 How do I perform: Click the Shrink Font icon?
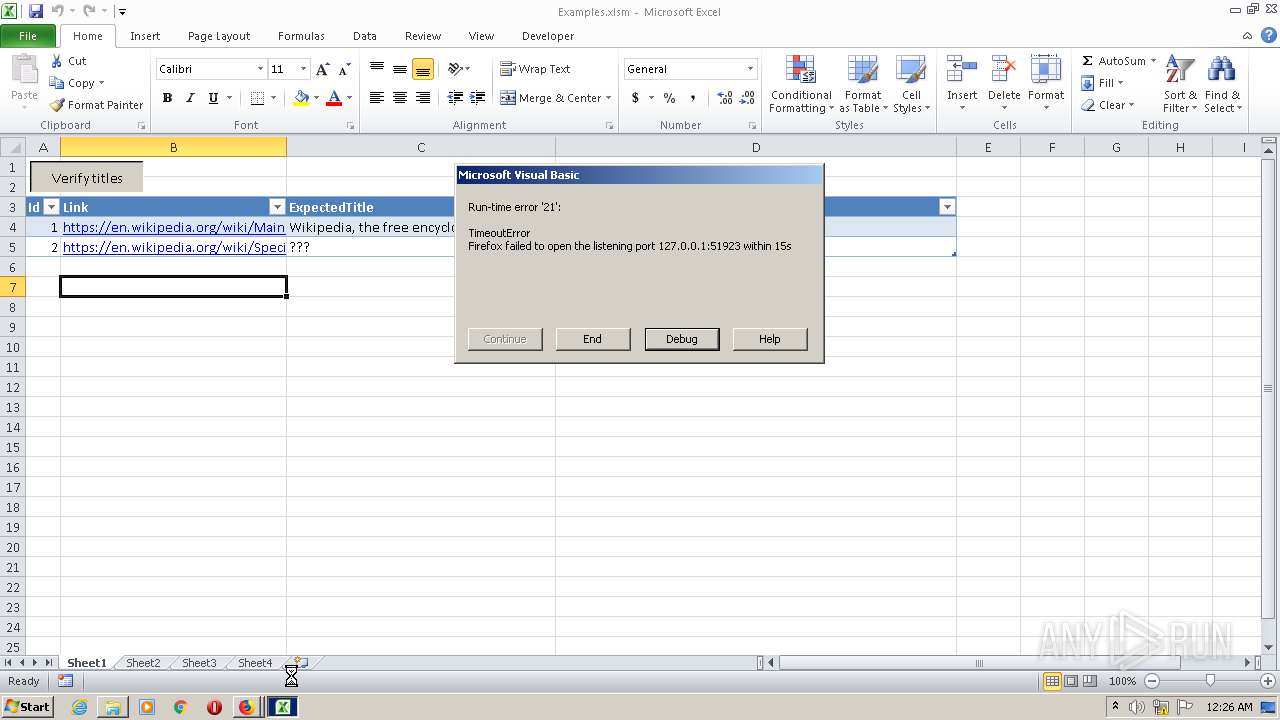pos(344,69)
